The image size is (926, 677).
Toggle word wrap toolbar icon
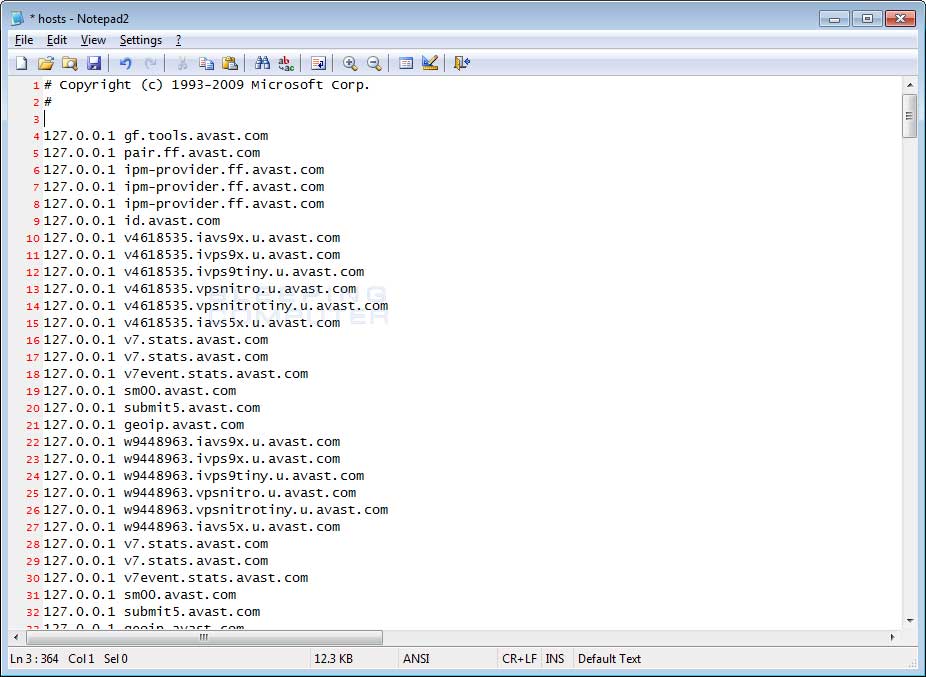point(318,63)
